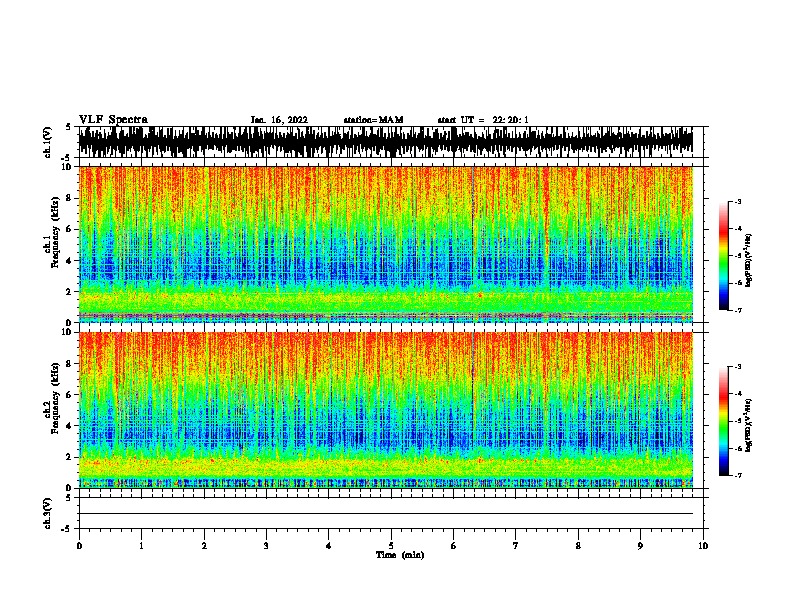
Task: Click the time axis tick label "2"
Action: [204, 546]
